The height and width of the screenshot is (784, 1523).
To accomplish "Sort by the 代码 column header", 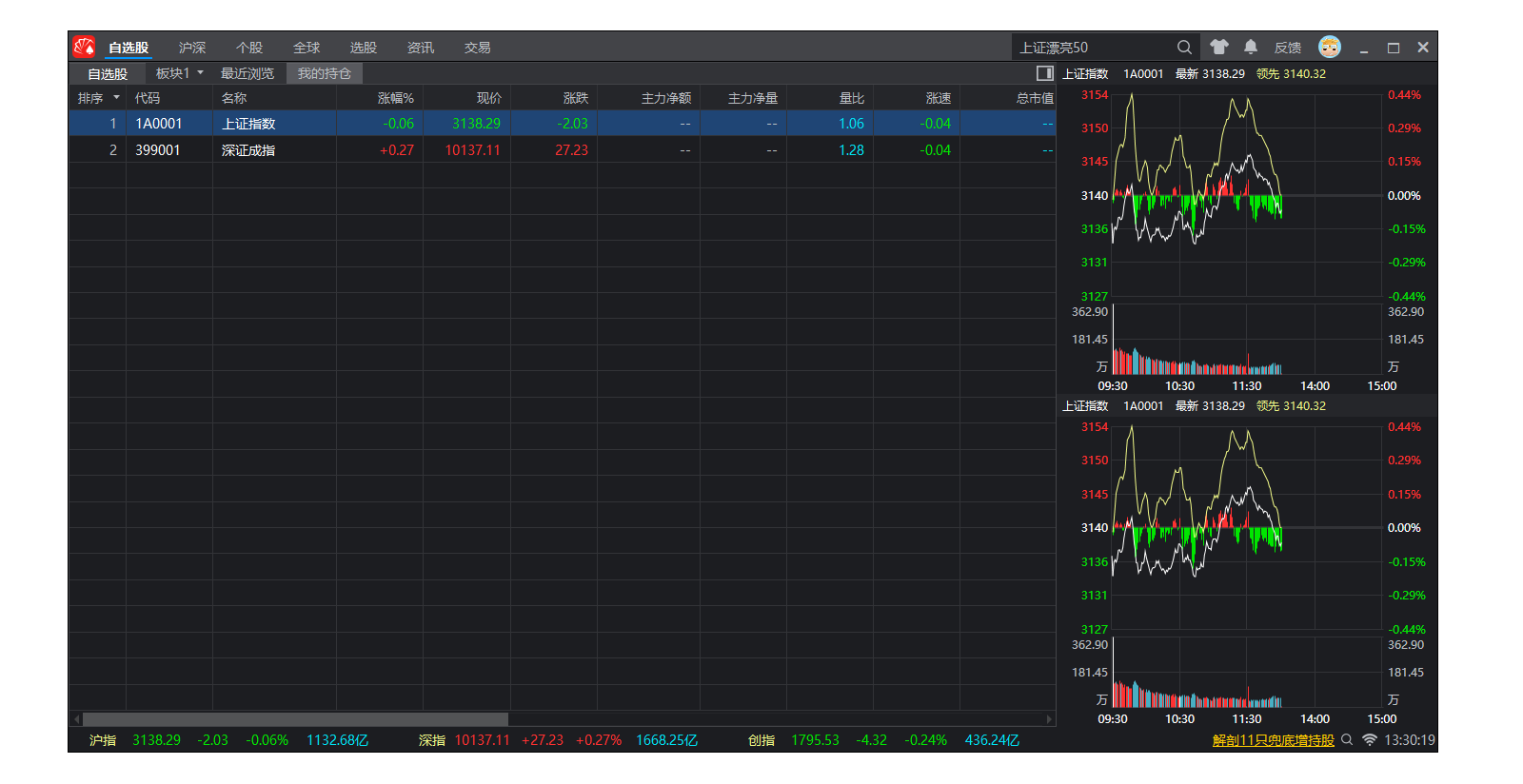I will [148, 98].
